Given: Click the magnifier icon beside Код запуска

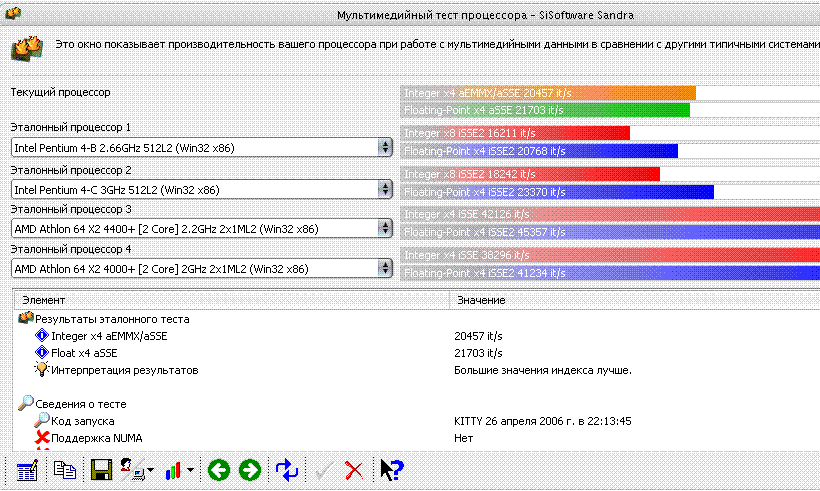Looking at the screenshot, I should (41, 420).
